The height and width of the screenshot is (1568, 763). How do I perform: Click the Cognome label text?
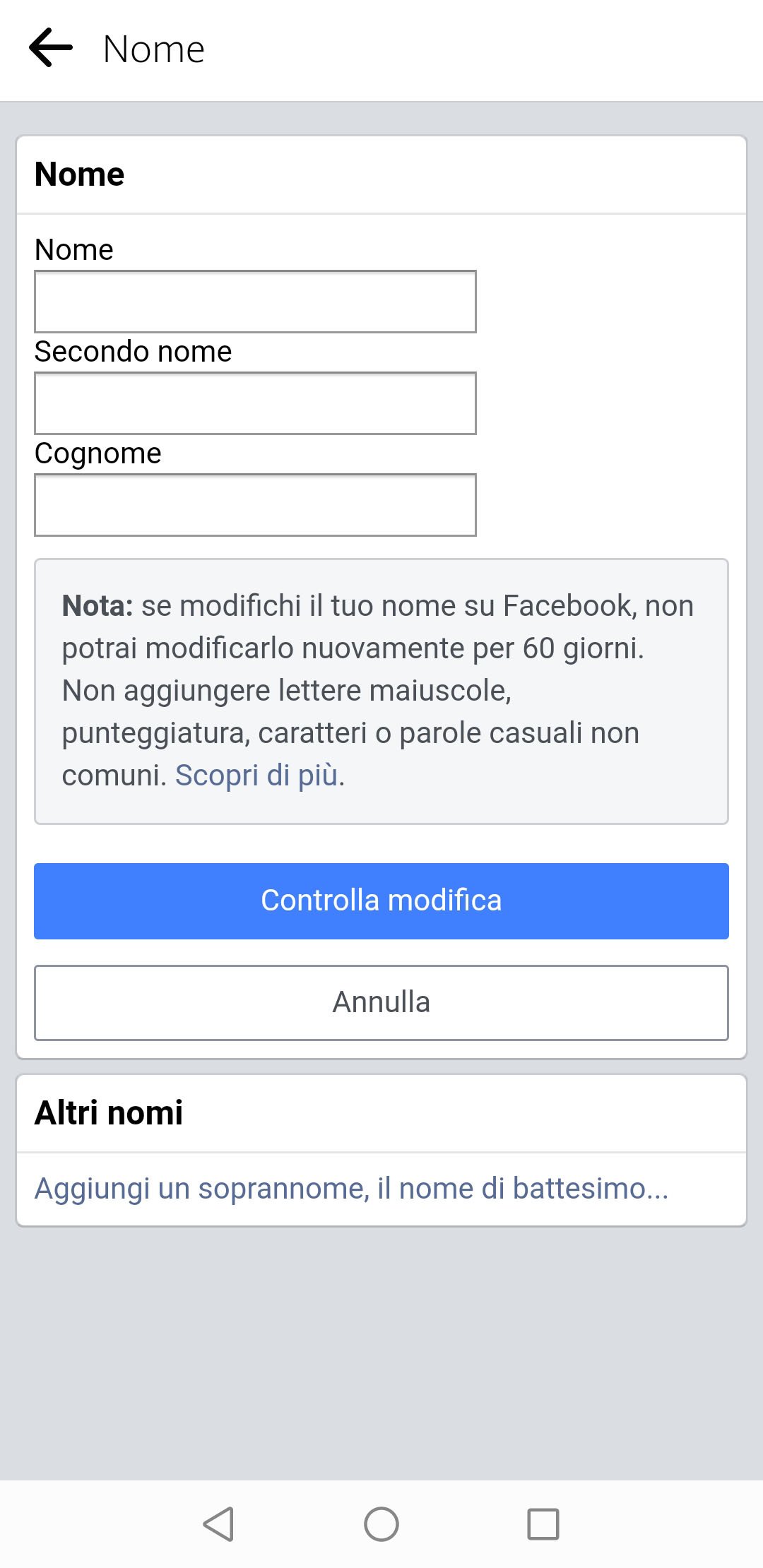tap(98, 453)
